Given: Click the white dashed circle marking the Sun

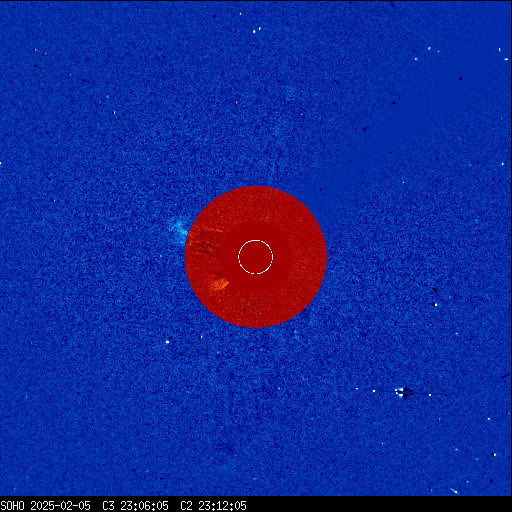Looking at the screenshot, I should coord(256,257).
